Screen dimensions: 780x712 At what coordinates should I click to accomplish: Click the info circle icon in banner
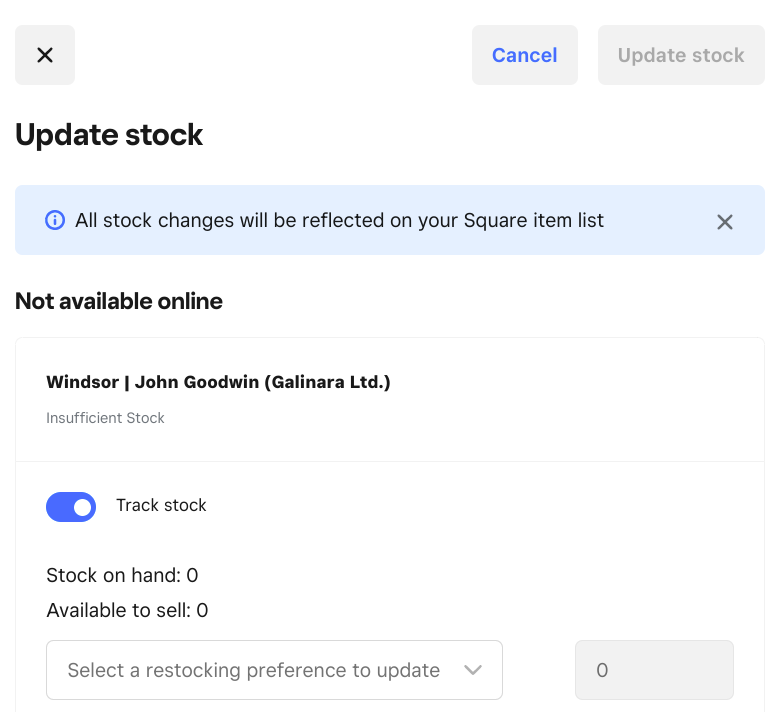pos(56,220)
